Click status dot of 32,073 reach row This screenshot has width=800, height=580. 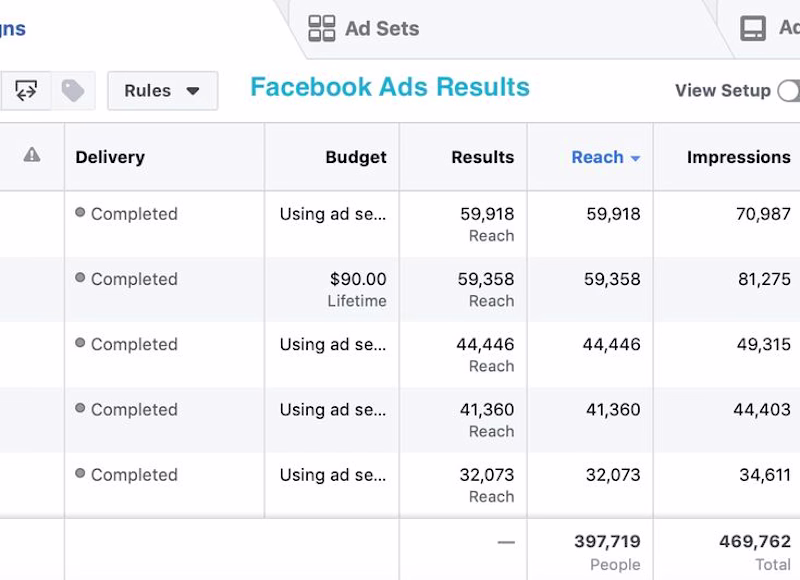80,474
